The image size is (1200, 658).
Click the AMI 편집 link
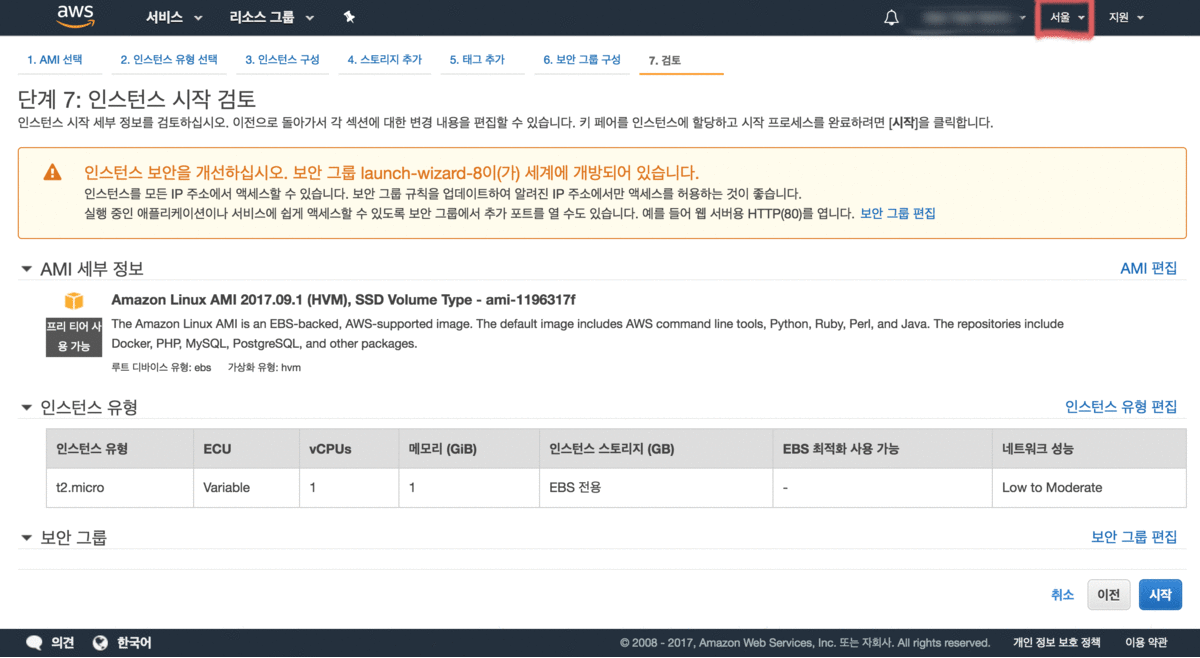point(1148,268)
